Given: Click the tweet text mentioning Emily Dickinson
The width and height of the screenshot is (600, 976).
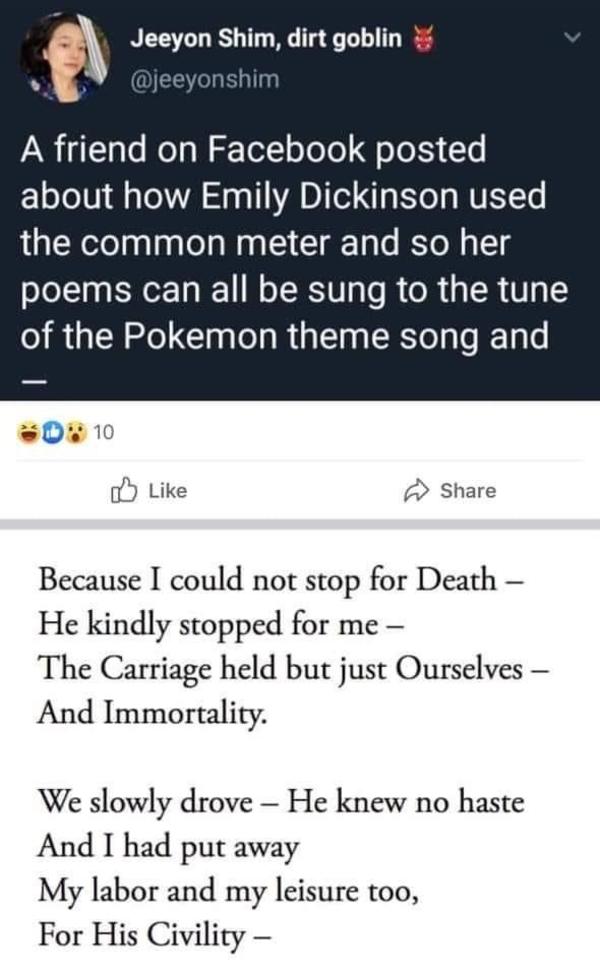Looking at the screenshot, I should click(283, 195).
